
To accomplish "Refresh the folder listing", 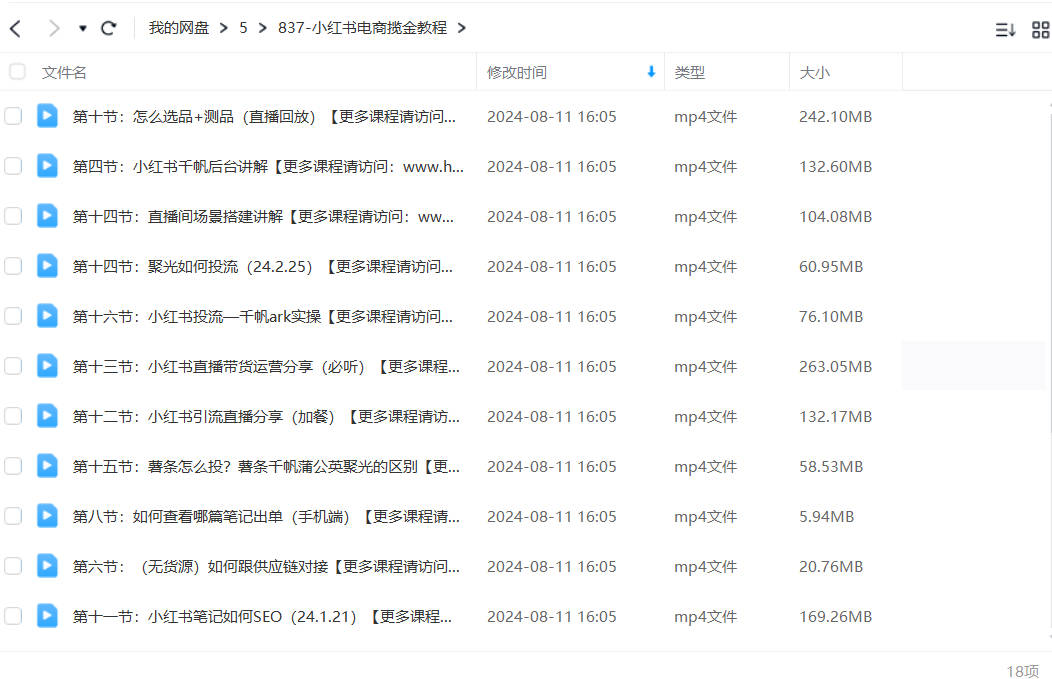I will (109, 28).
